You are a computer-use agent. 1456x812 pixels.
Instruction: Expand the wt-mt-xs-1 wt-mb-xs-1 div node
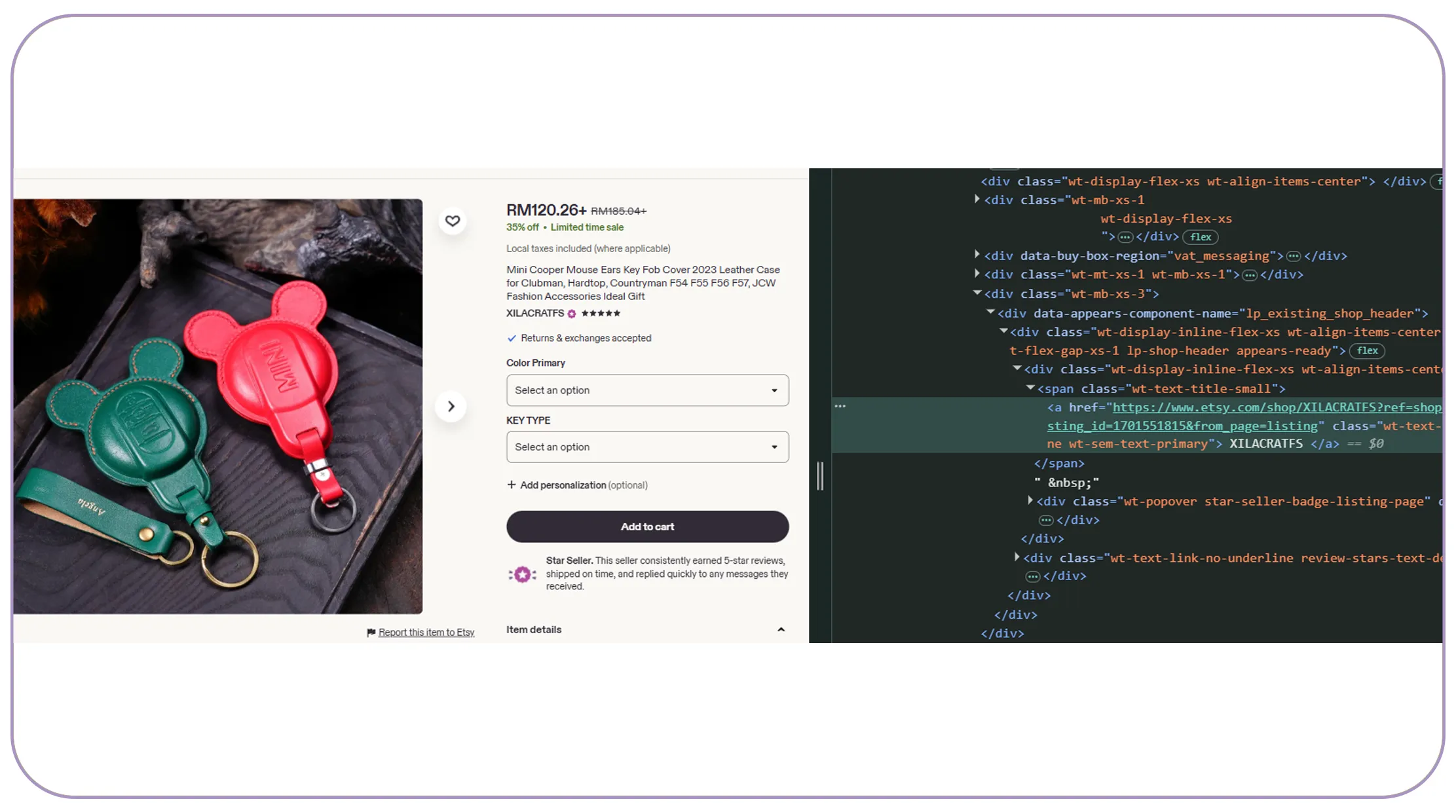(x=977, y=274)
